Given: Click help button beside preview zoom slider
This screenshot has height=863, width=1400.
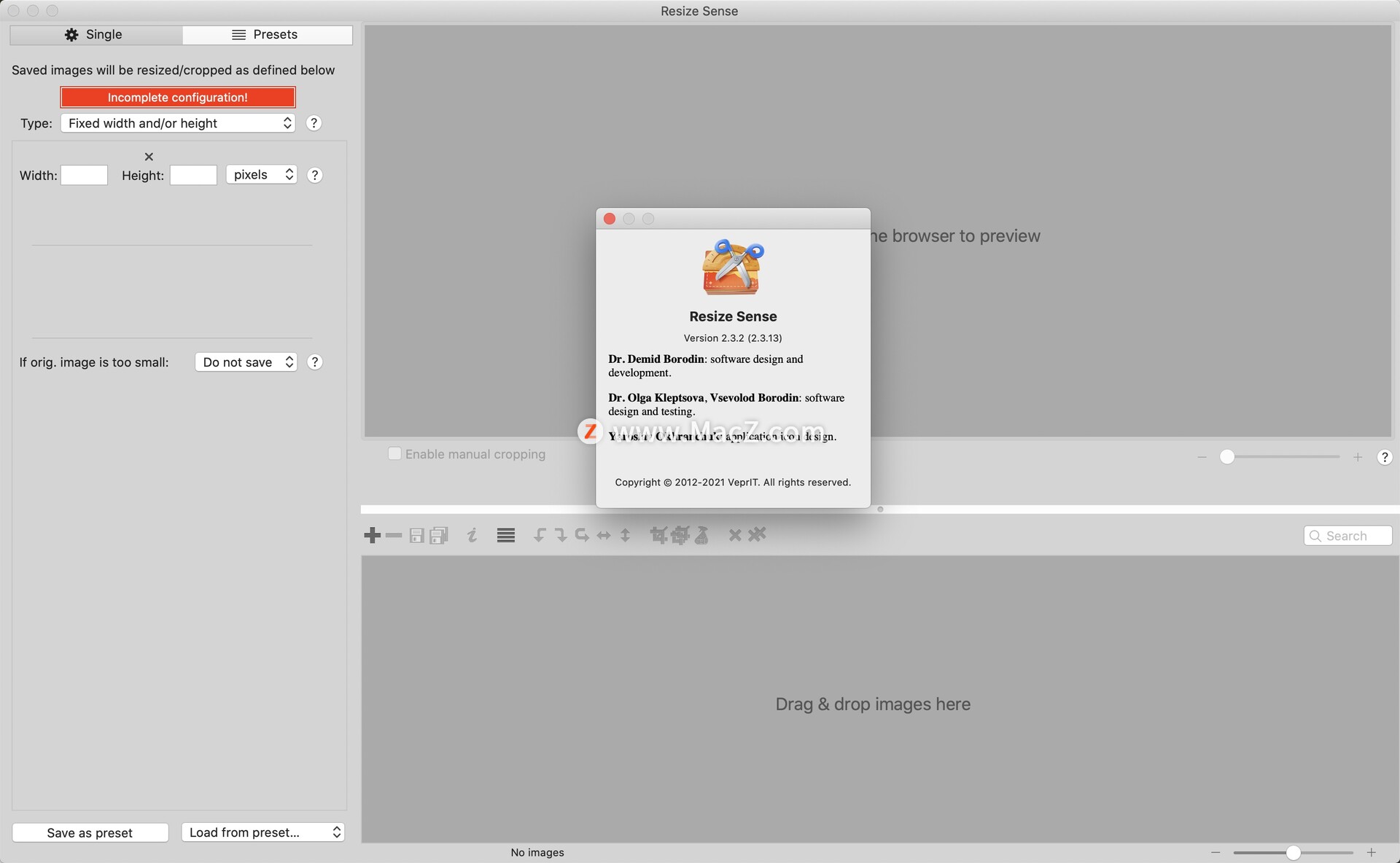Looking at the screenshot, I should pyautogui.click(x=1384, y=457).
